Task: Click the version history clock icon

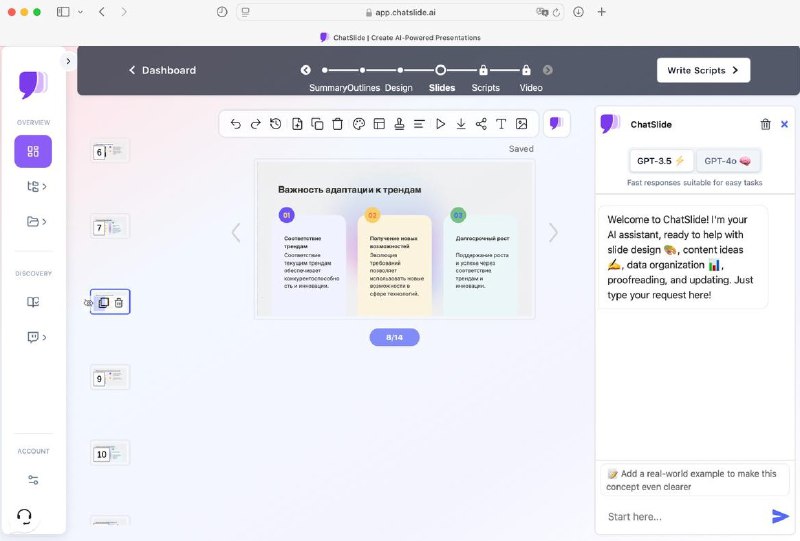Action: click(x=276, y=124)
